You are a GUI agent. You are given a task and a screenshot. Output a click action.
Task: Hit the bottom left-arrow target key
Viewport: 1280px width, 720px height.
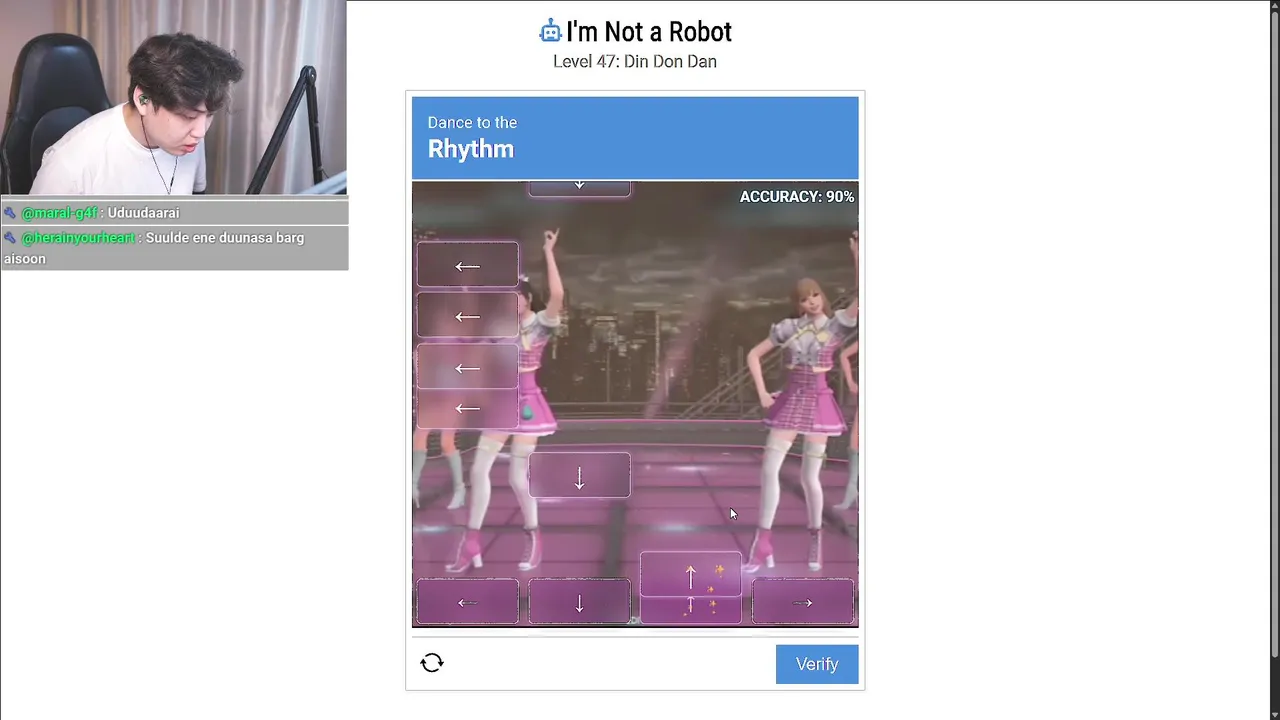pos(467,603)
